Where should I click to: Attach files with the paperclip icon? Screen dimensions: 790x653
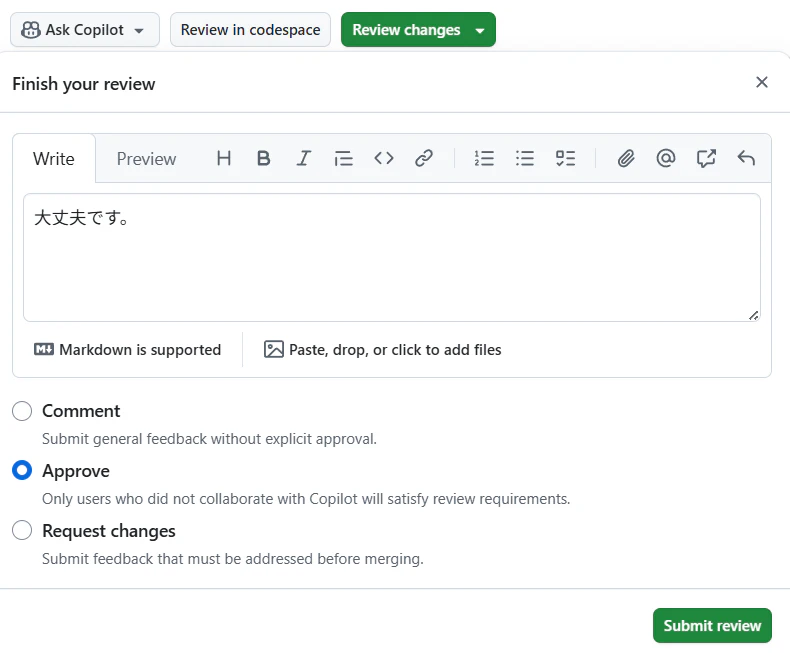pos(626,159)
